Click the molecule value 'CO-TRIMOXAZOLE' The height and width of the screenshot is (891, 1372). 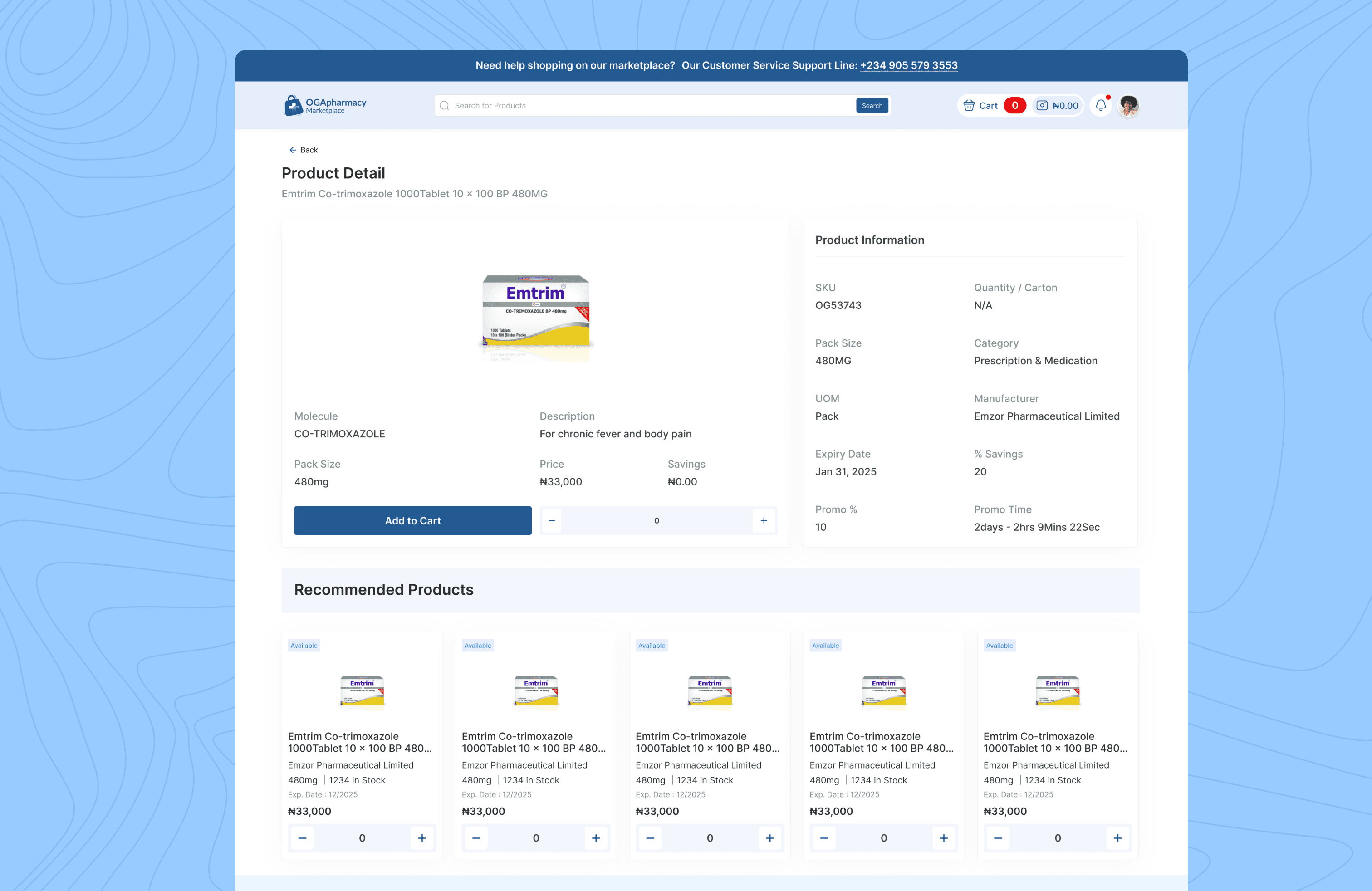339,434
